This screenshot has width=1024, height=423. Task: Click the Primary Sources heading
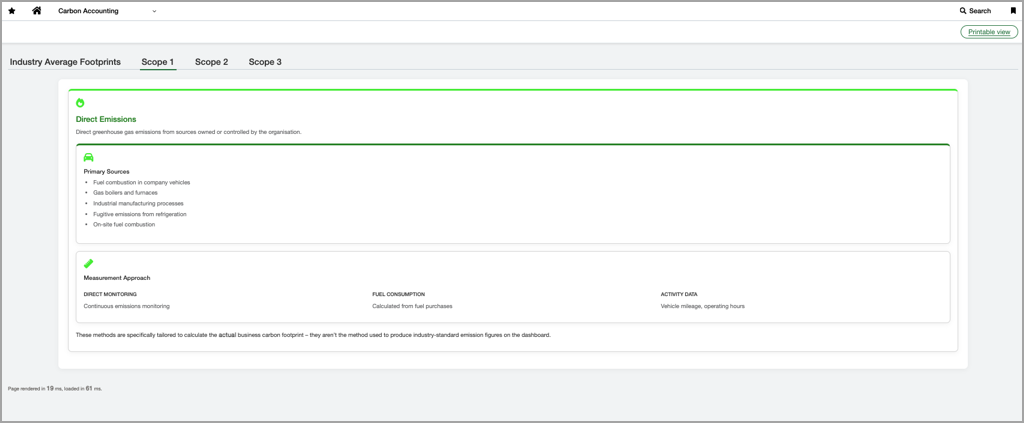[106, 172]
